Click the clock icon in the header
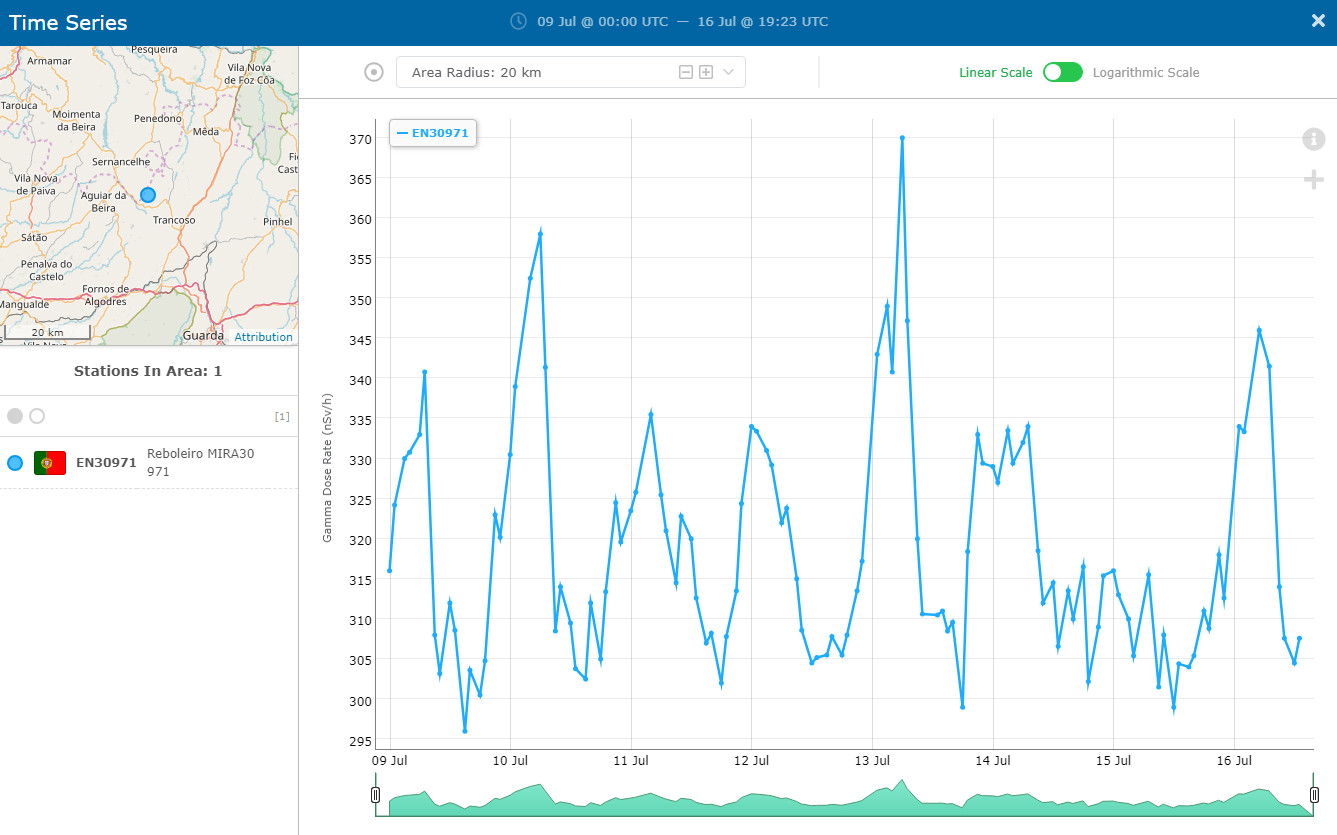This screenshot has height=835, width=1337. [x=518, y=21]
